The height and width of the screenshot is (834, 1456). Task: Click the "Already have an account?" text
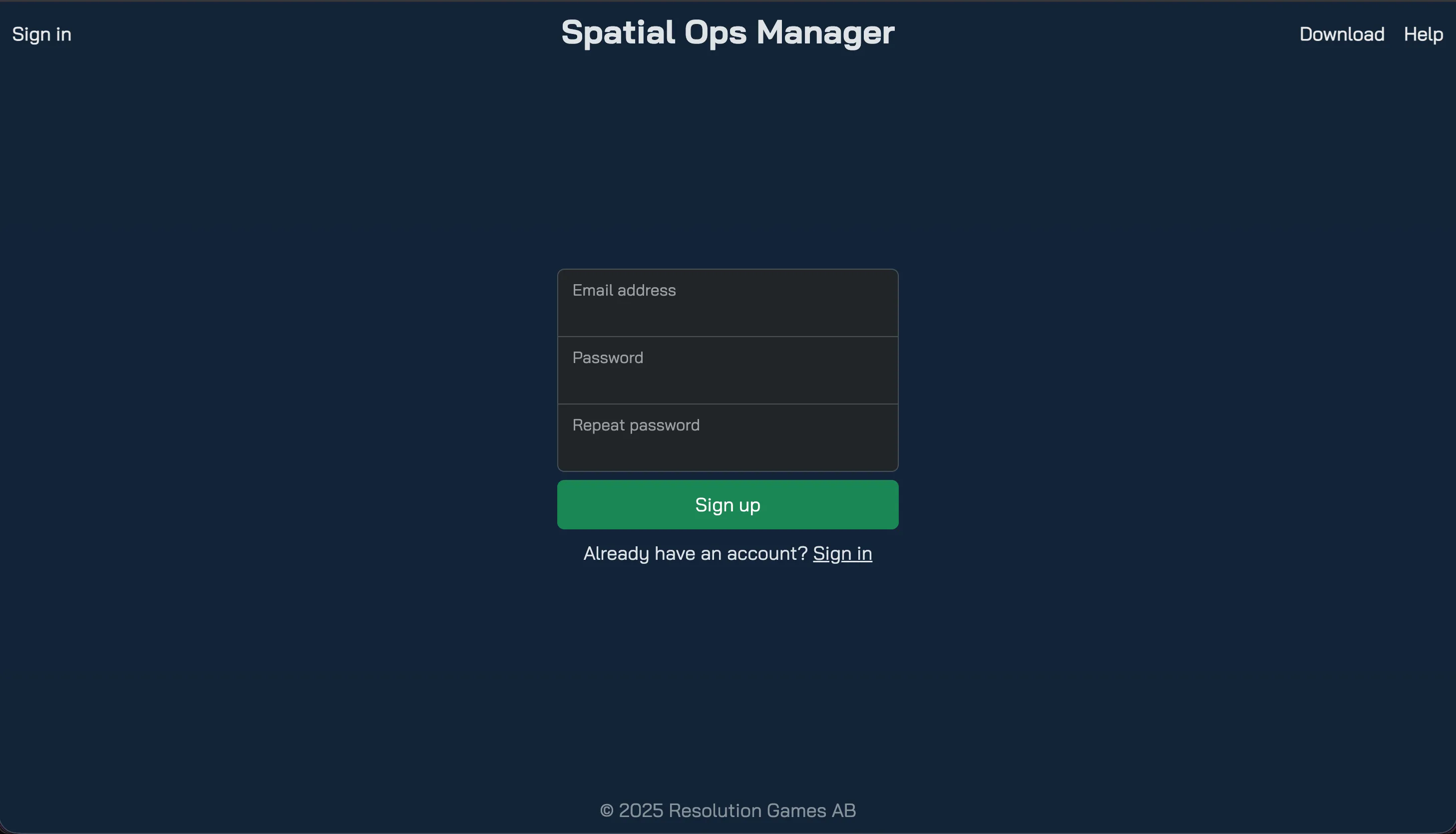click(x=695, y=553)
